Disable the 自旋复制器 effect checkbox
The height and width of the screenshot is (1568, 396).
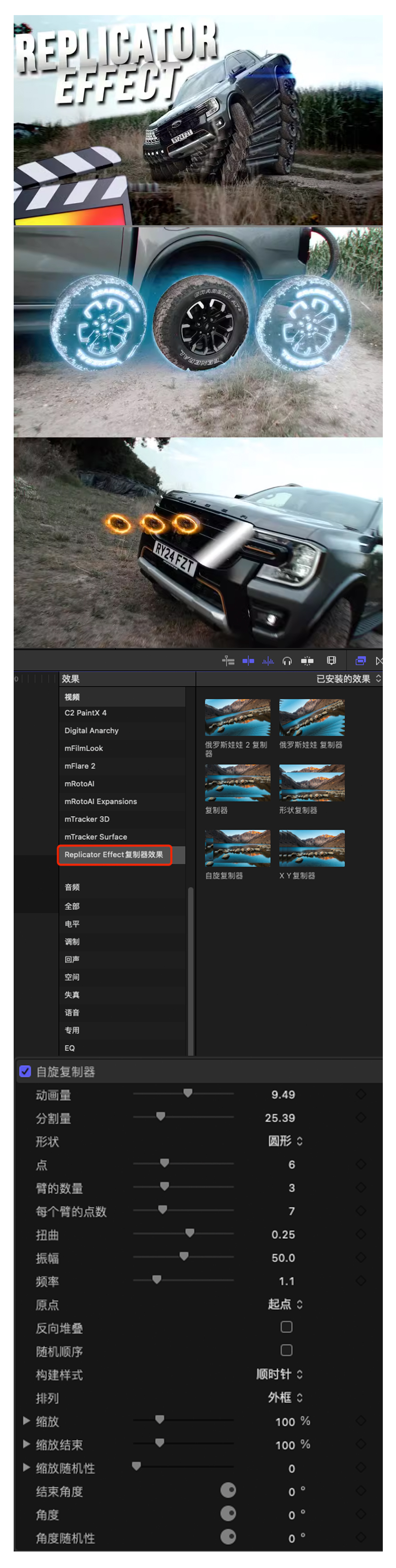25,1071
